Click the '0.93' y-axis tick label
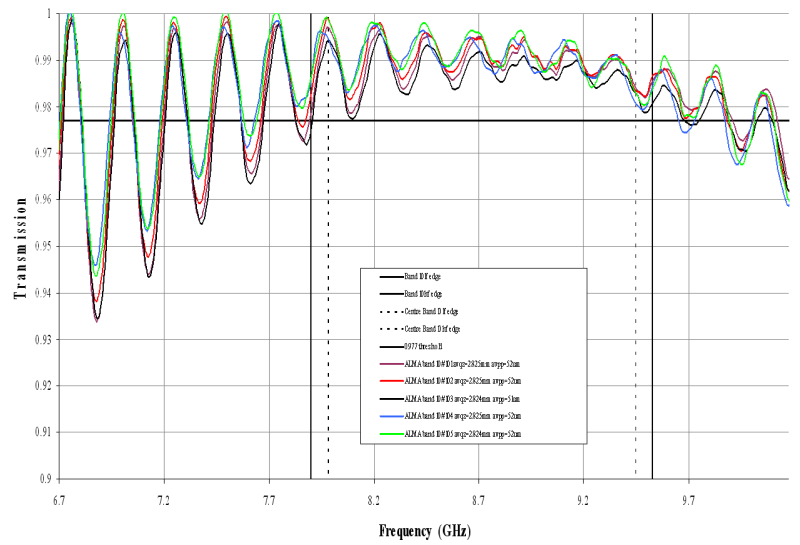Image resolution: width=800 pixels, height=545 pixels. point(43,339)
